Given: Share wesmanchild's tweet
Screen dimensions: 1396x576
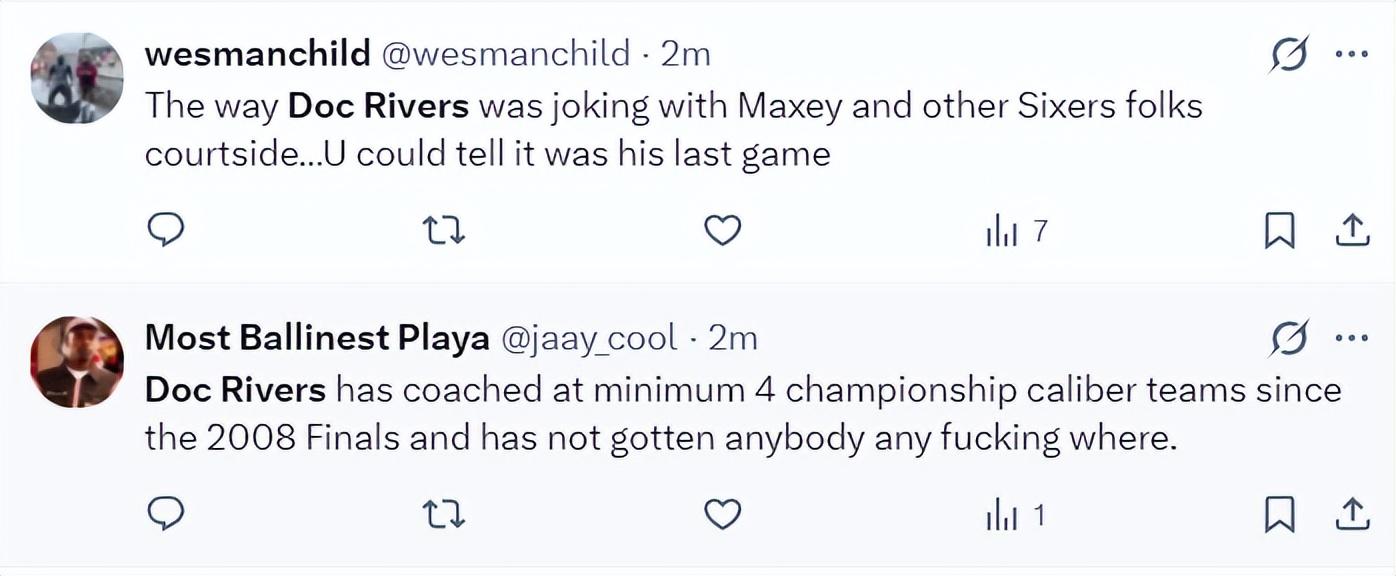Looking at the screenshot, I should (x=1351, y=231).
